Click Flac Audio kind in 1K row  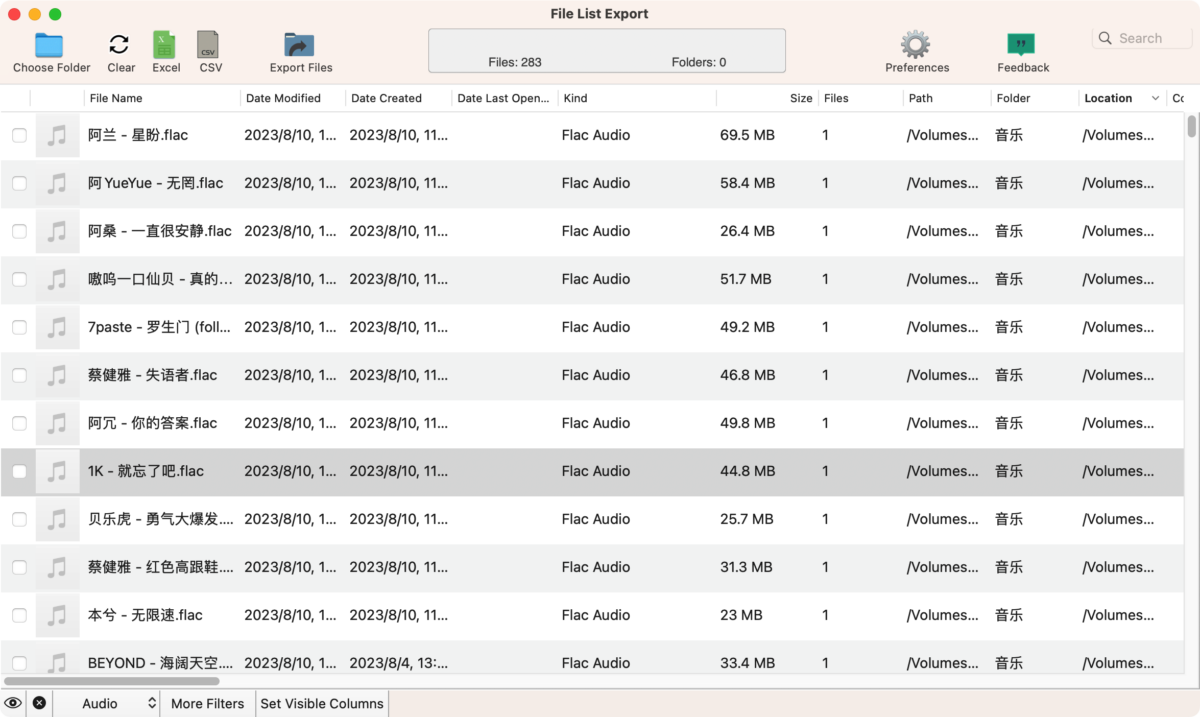coord(596,471)
